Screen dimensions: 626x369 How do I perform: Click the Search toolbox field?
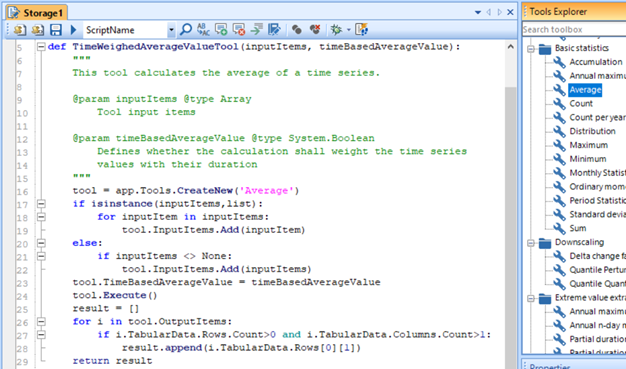pos(574,30)
